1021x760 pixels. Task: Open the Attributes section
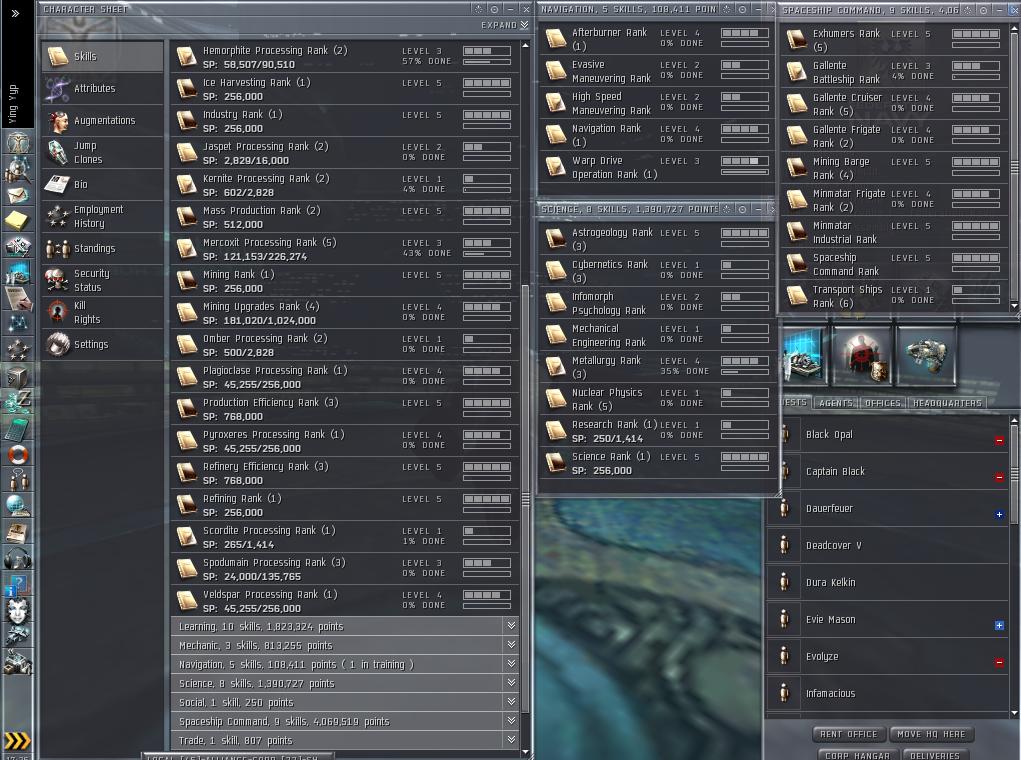tap(102, 89)
